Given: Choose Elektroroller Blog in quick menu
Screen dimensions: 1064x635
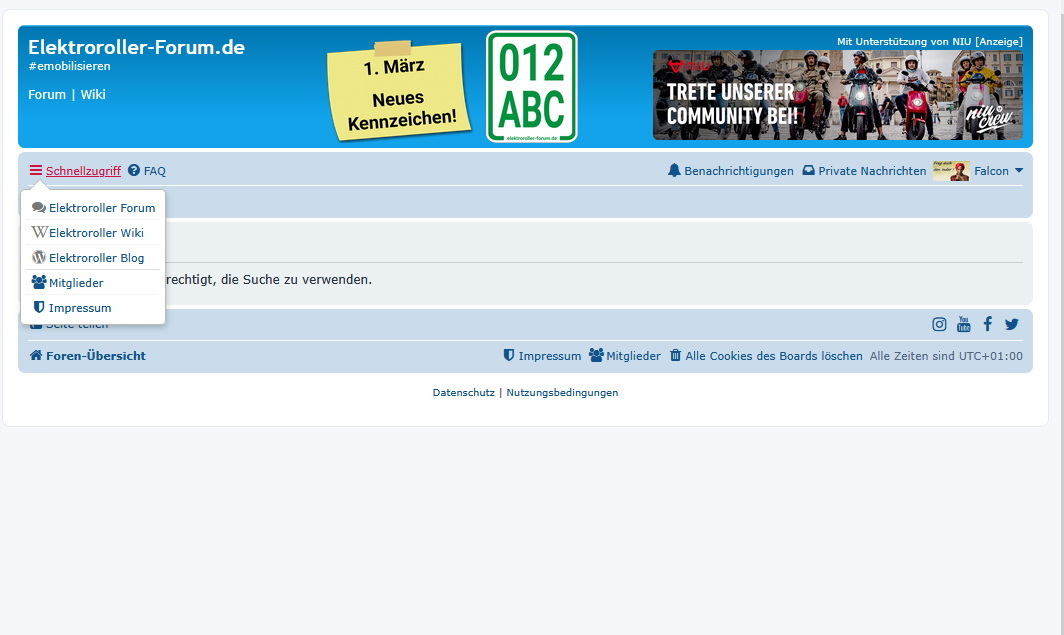Looking at the screenshot, I should tap(96, 258).
